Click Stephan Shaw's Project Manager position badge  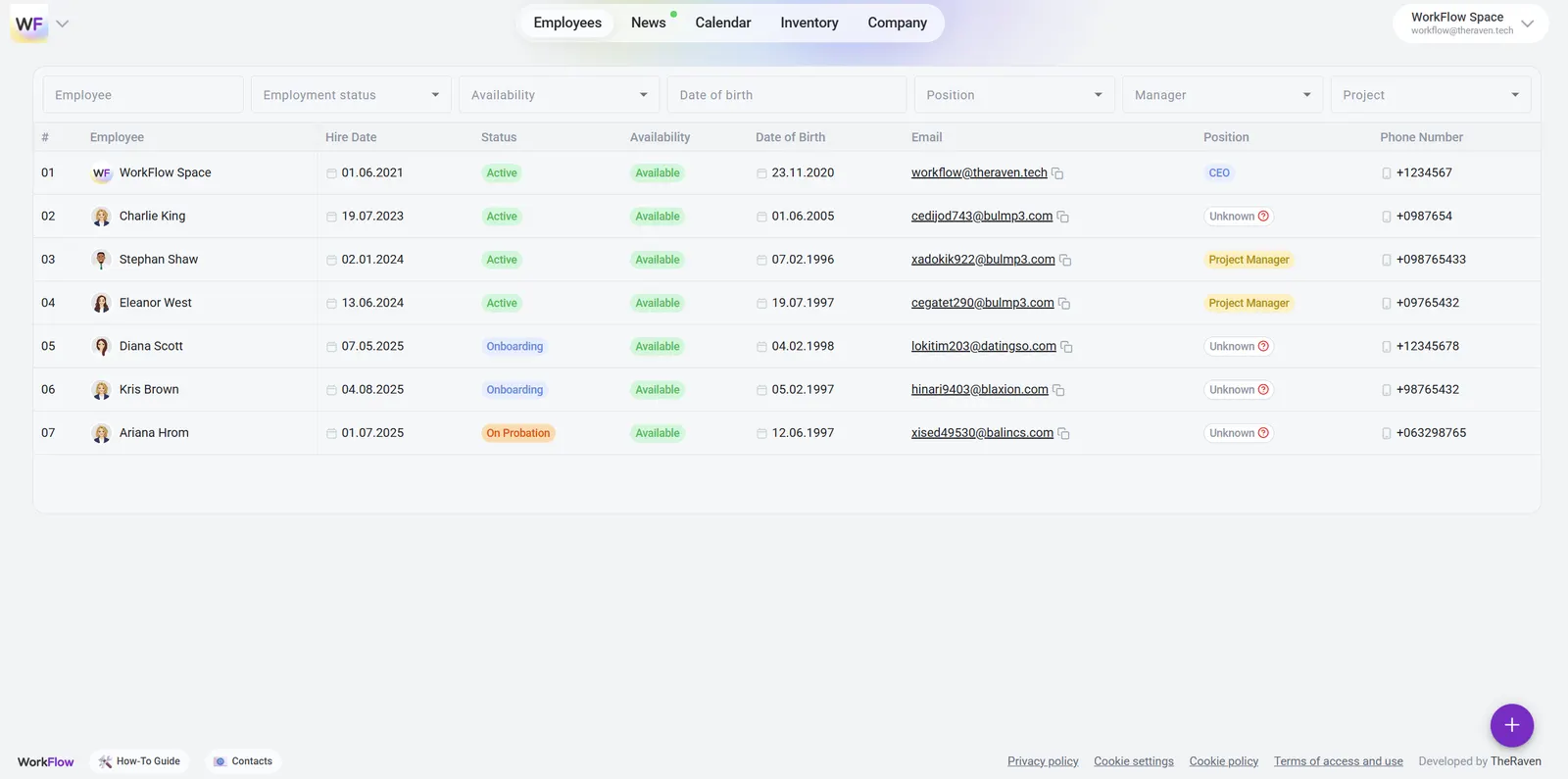pyautogui.click(x=1249, y=260)
